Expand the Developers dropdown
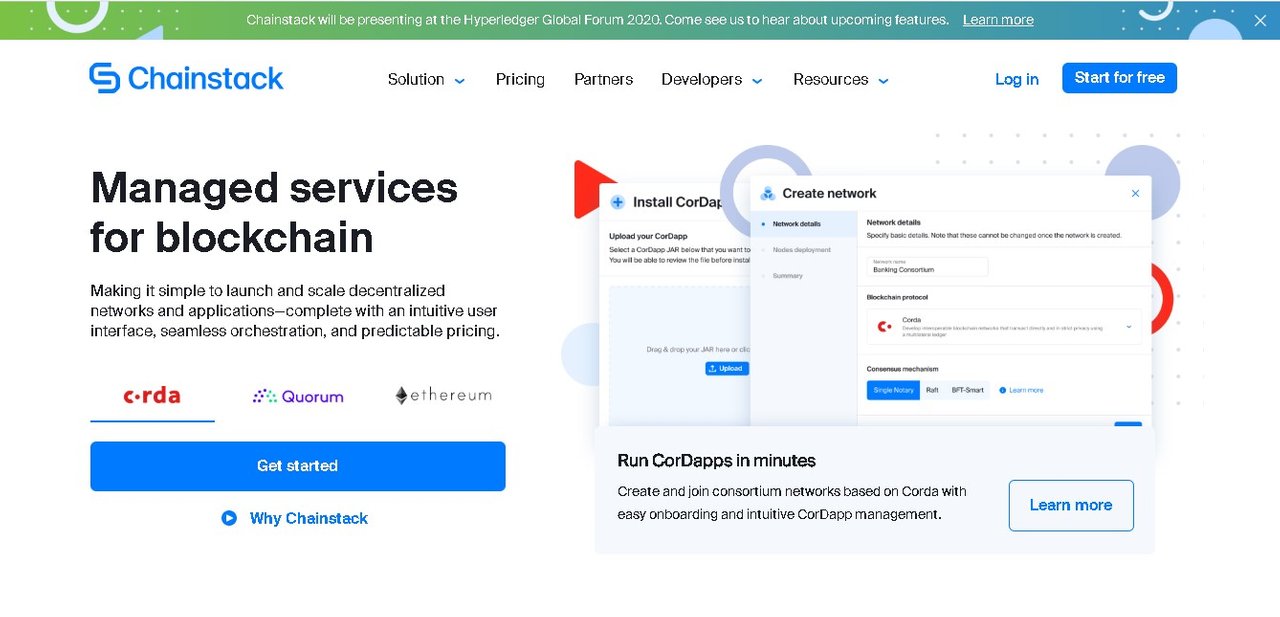This screenshot has height=617, width=1280. click(711, 79)
